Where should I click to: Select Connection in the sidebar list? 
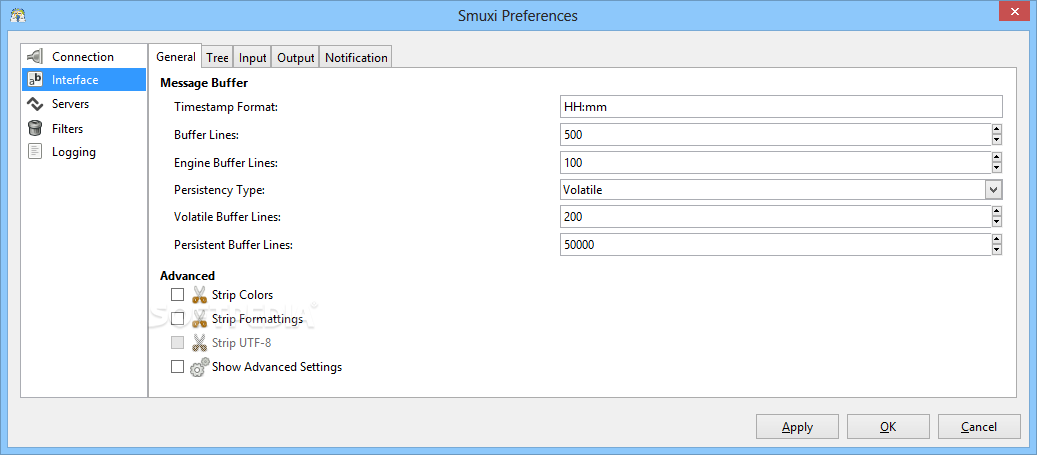pyautogui.click(x=83, y=57)
